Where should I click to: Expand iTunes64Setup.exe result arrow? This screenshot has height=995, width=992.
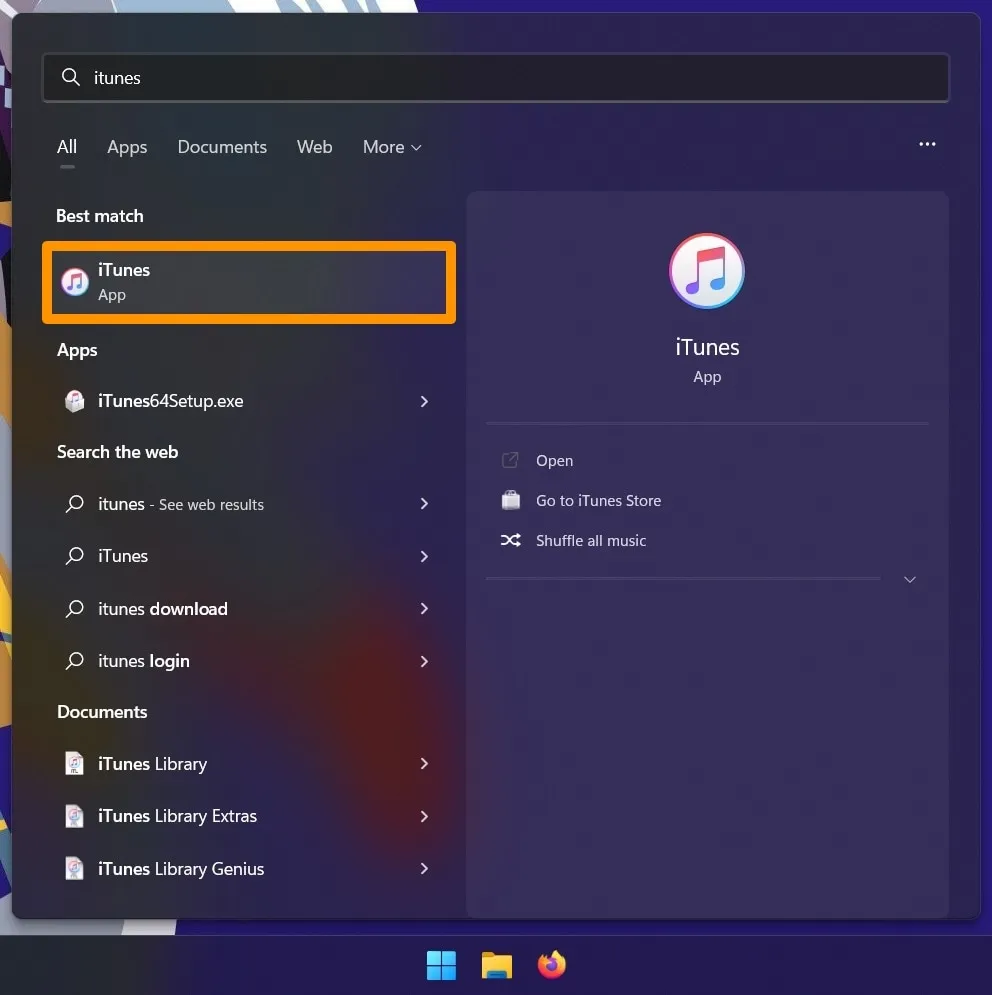[x=424, y=401]
